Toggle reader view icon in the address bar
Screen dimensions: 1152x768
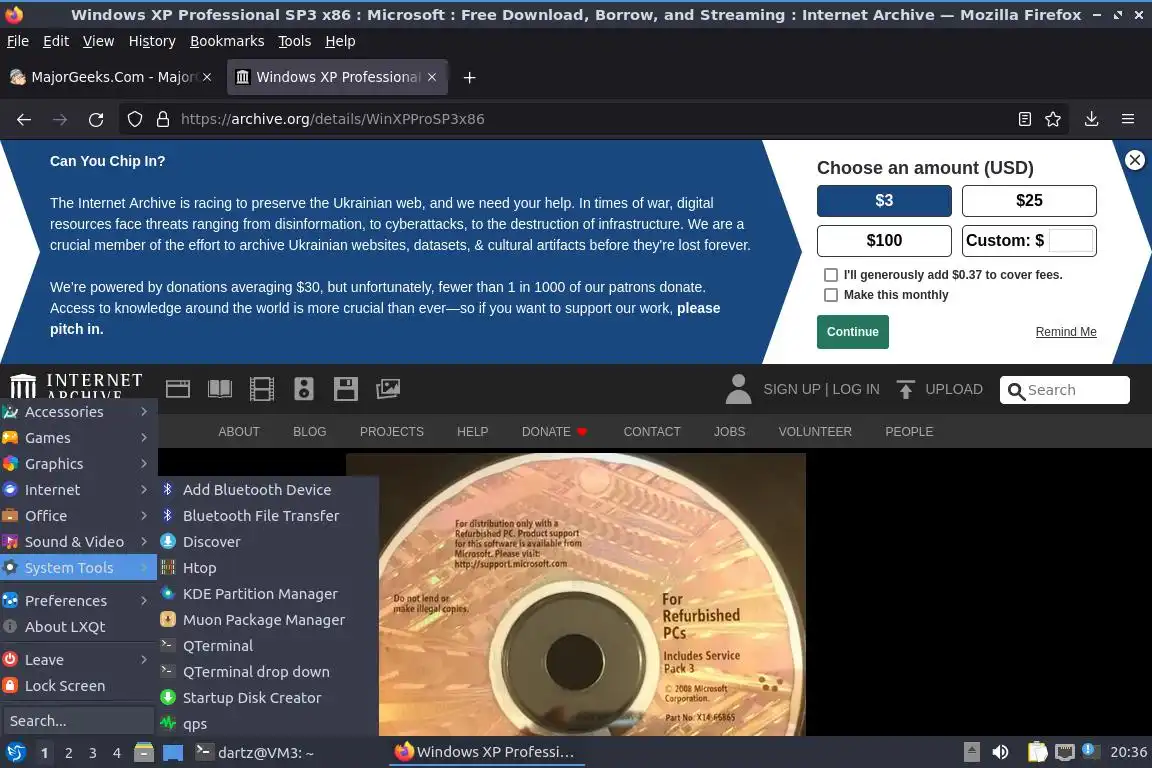pos(1025,119)
